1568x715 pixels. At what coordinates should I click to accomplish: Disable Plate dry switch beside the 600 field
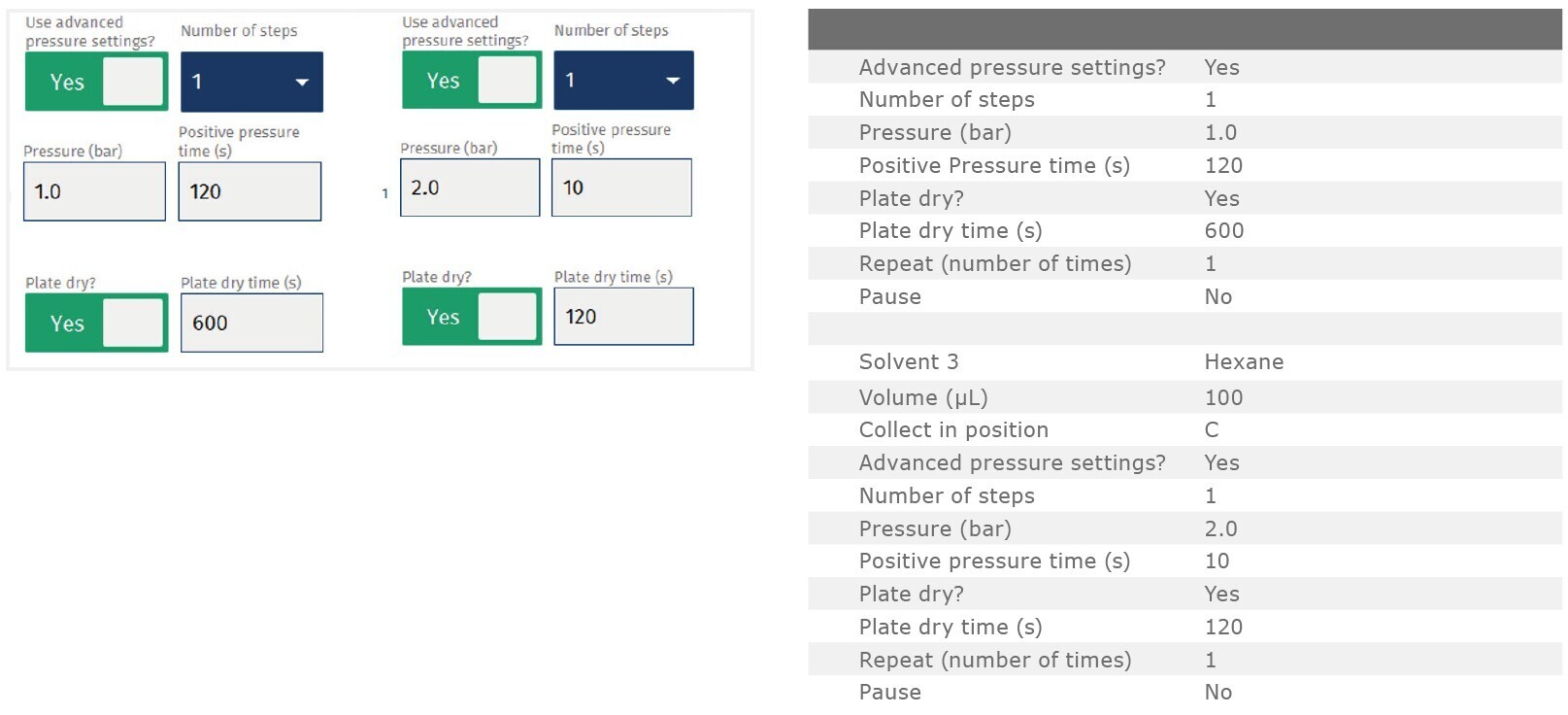(96, 323)
